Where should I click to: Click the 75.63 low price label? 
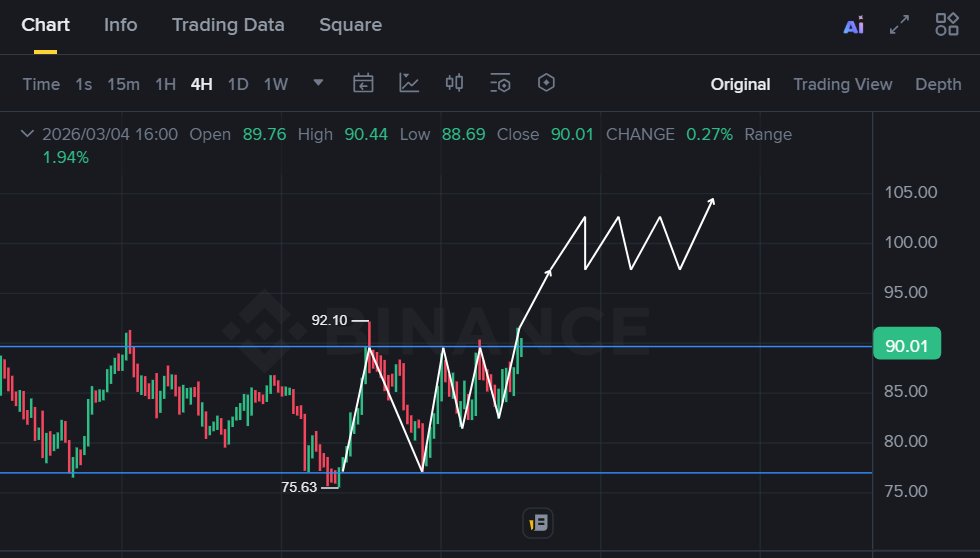pos(299,487)
